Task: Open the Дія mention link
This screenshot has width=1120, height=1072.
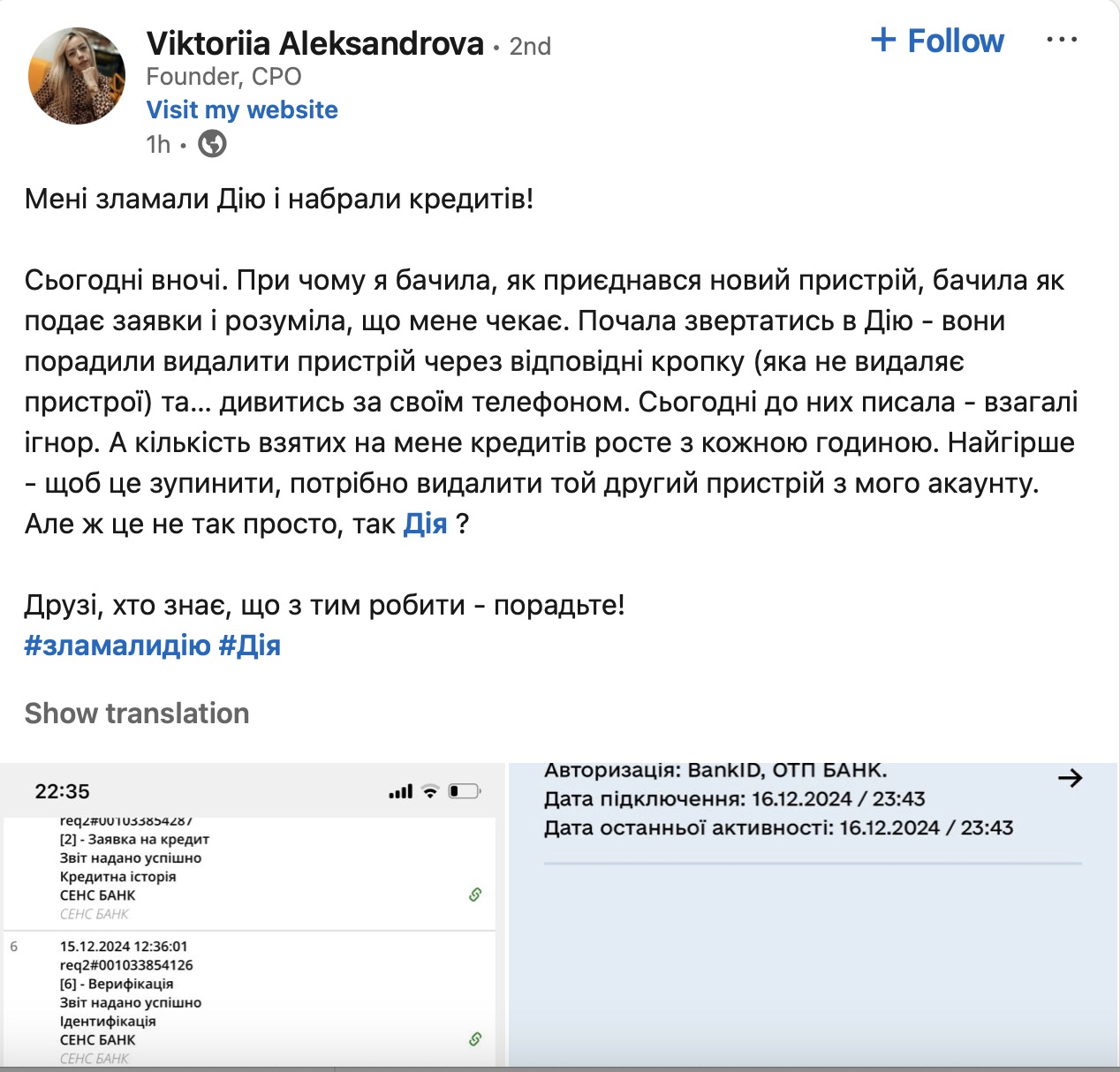Action: (425, 524)
